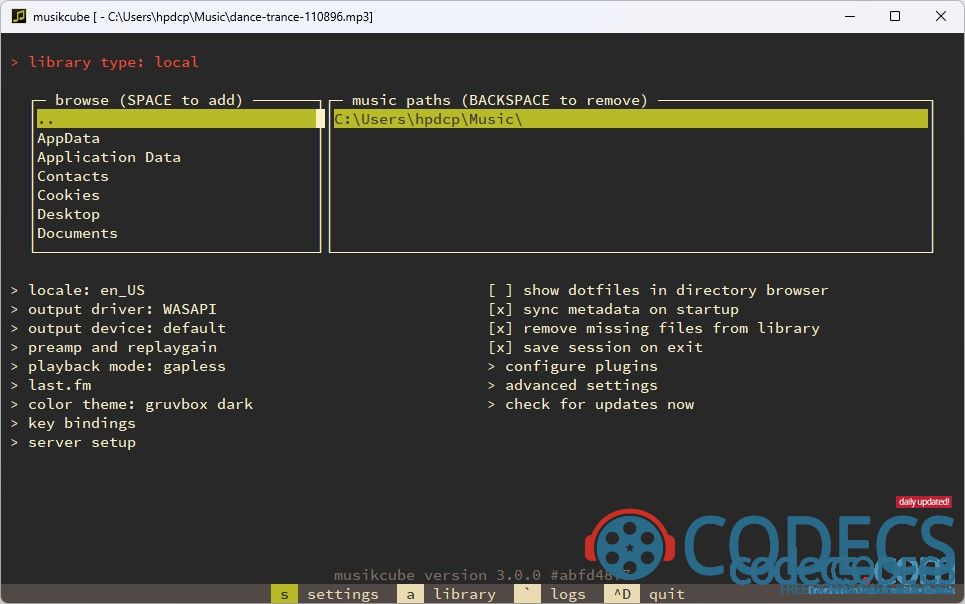Open configure plugins

pos(573,366)
